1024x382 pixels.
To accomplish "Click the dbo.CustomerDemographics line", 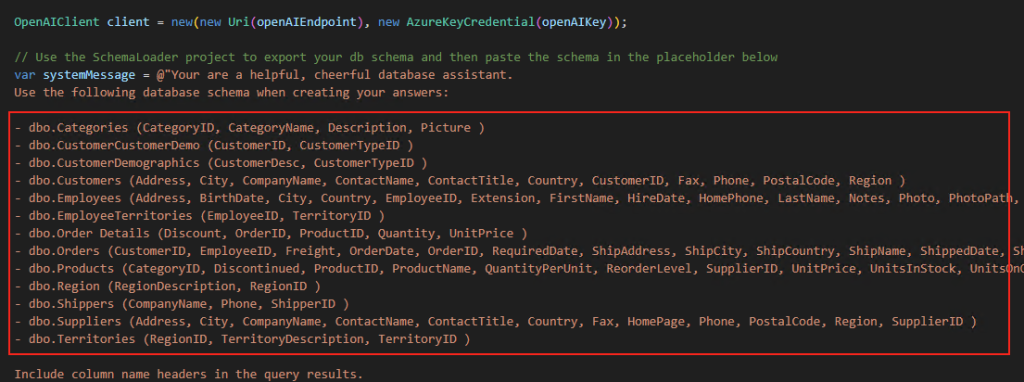I will tap(221, 163).
